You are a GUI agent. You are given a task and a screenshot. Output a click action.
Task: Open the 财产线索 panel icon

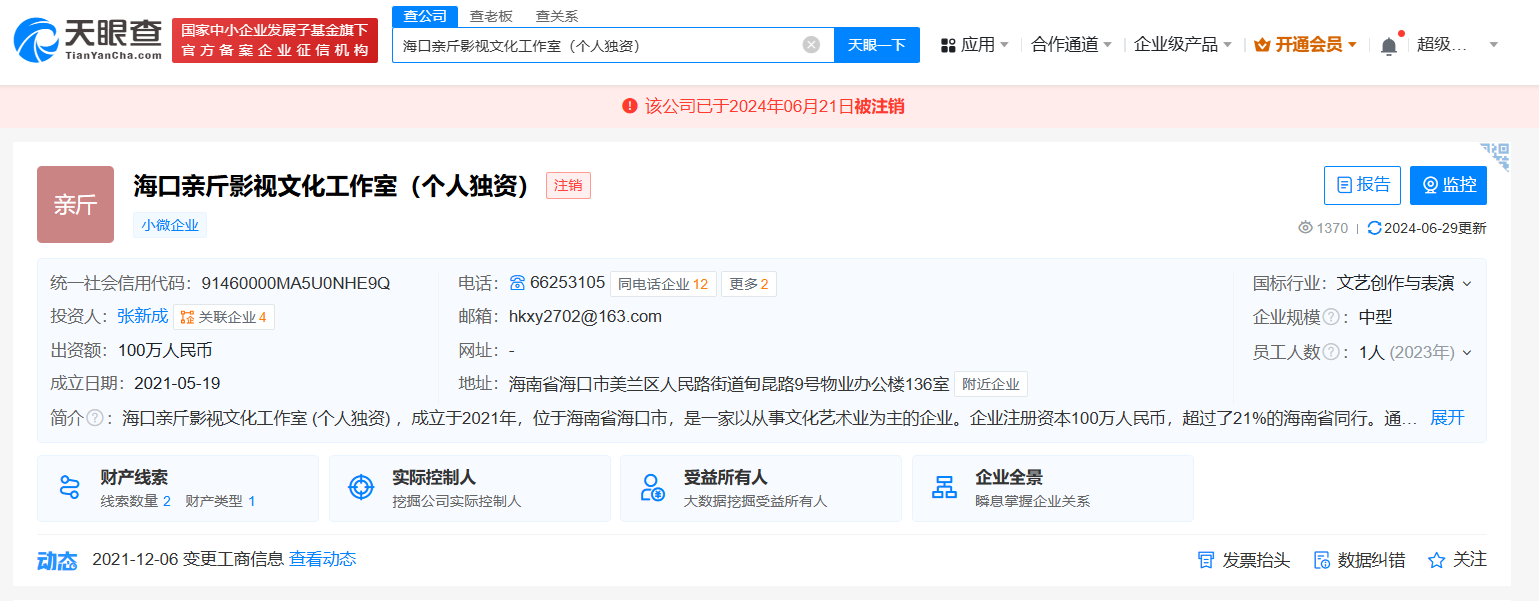pyautogui.click(x=68, y=485)
